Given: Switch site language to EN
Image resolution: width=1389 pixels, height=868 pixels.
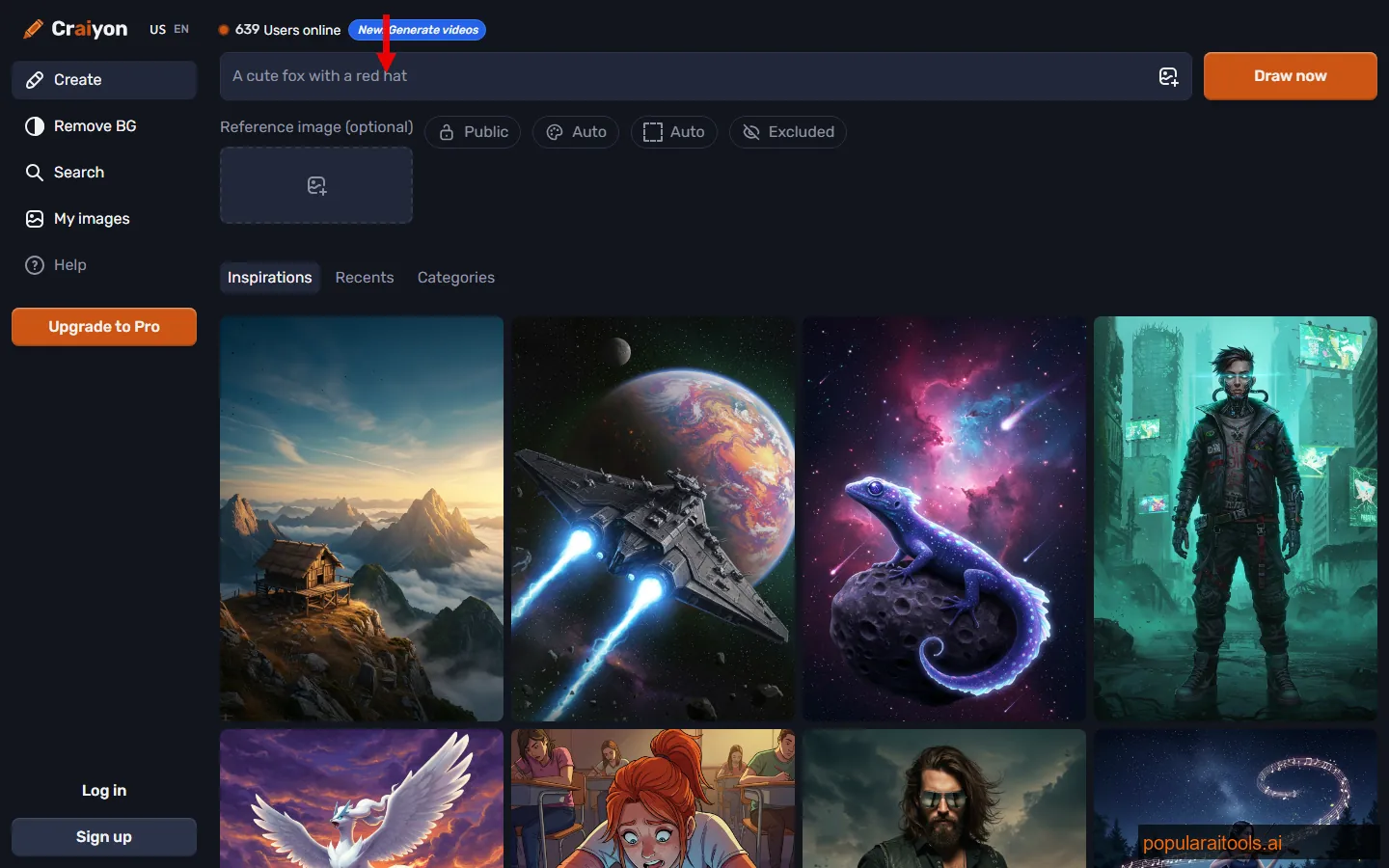Looking at the screenshot, I should [x=181, y=29].
